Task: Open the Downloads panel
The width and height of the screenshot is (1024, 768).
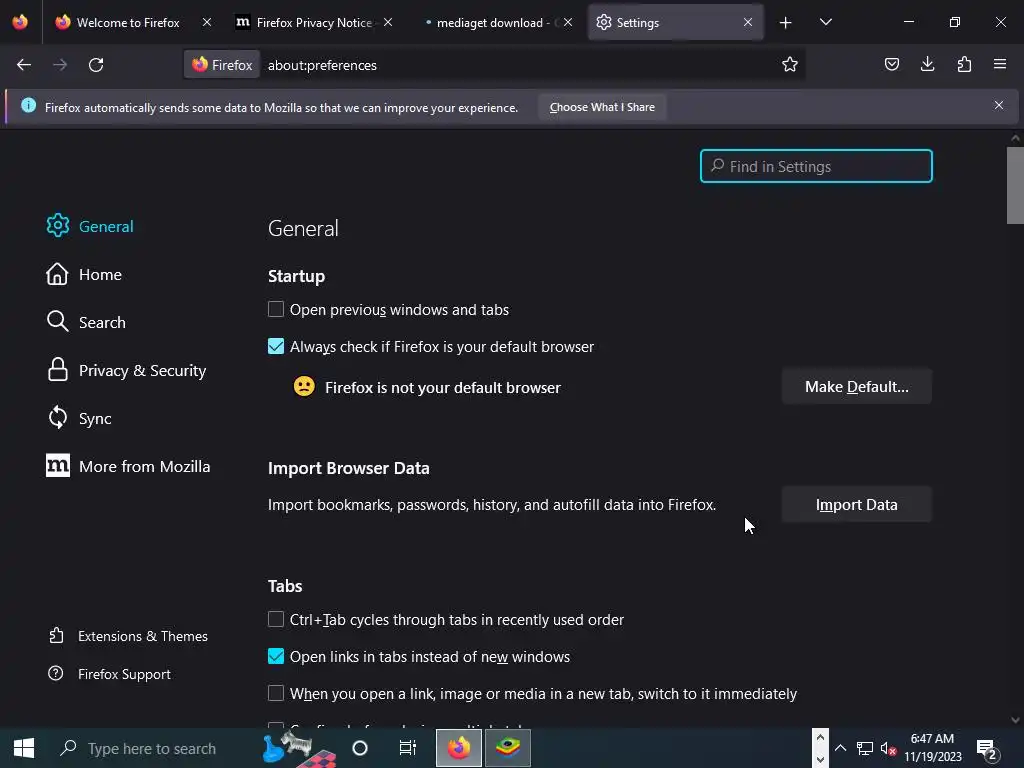Action: coord(927,64)
